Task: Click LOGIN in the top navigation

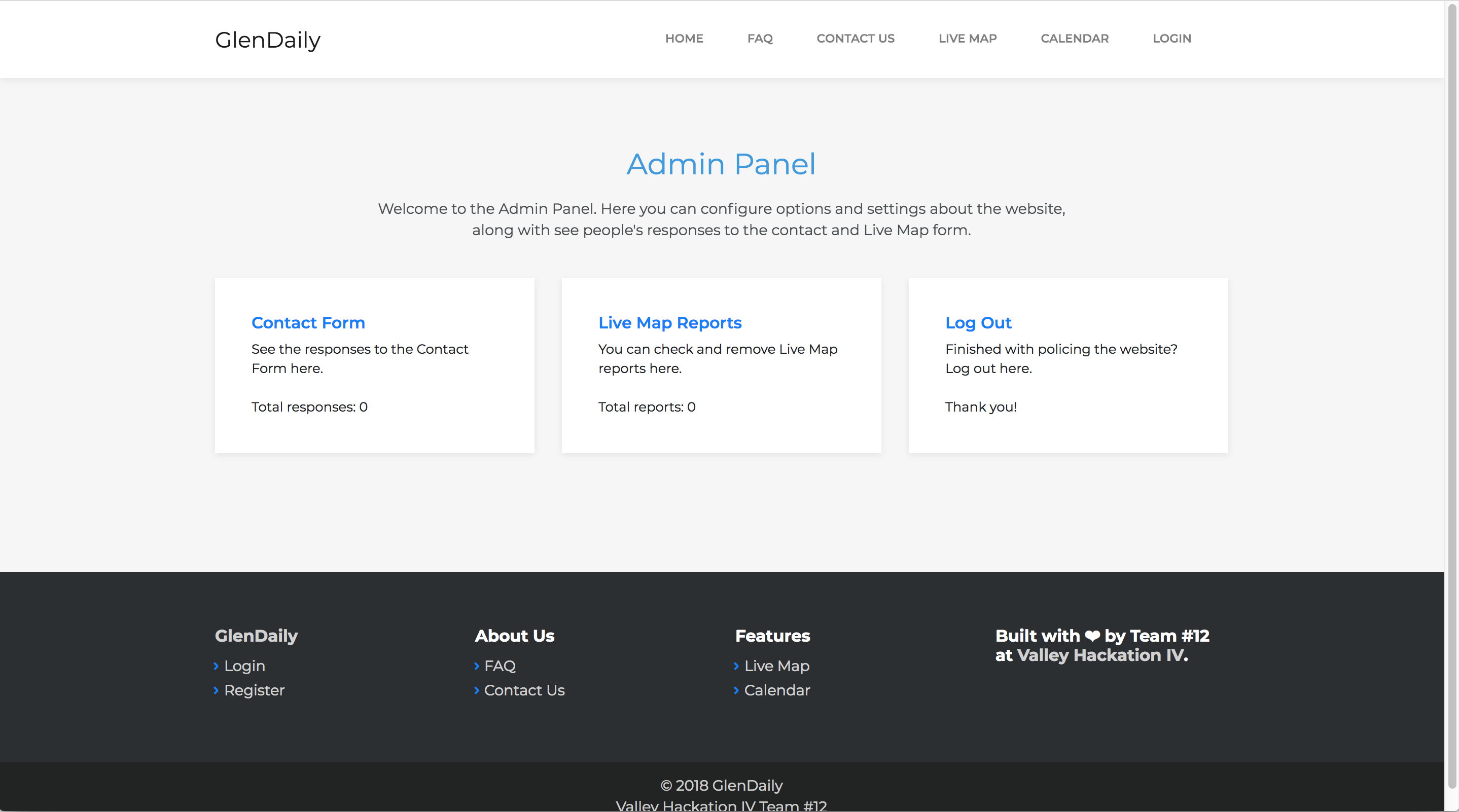Action: (x=1172, y=39)
